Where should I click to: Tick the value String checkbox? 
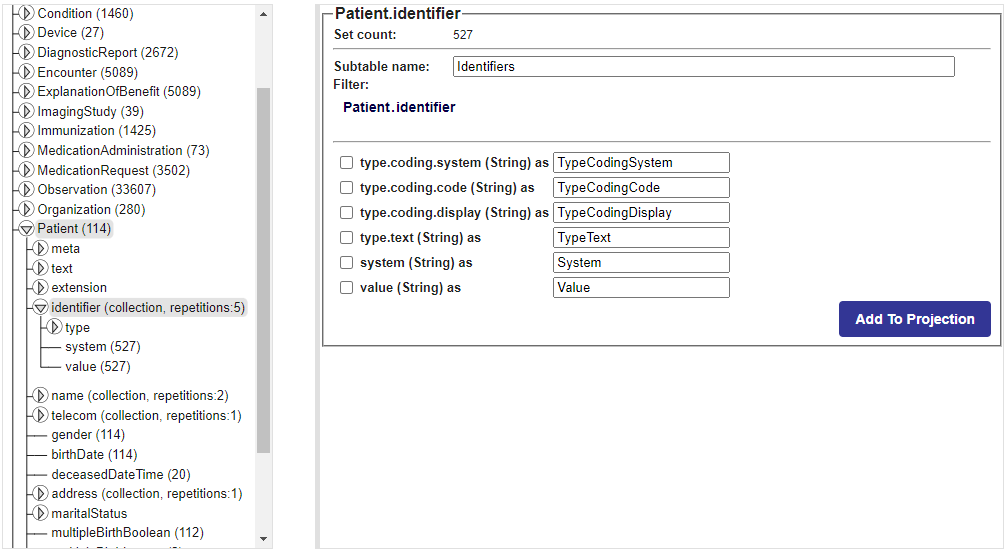(x=346, y=288)
